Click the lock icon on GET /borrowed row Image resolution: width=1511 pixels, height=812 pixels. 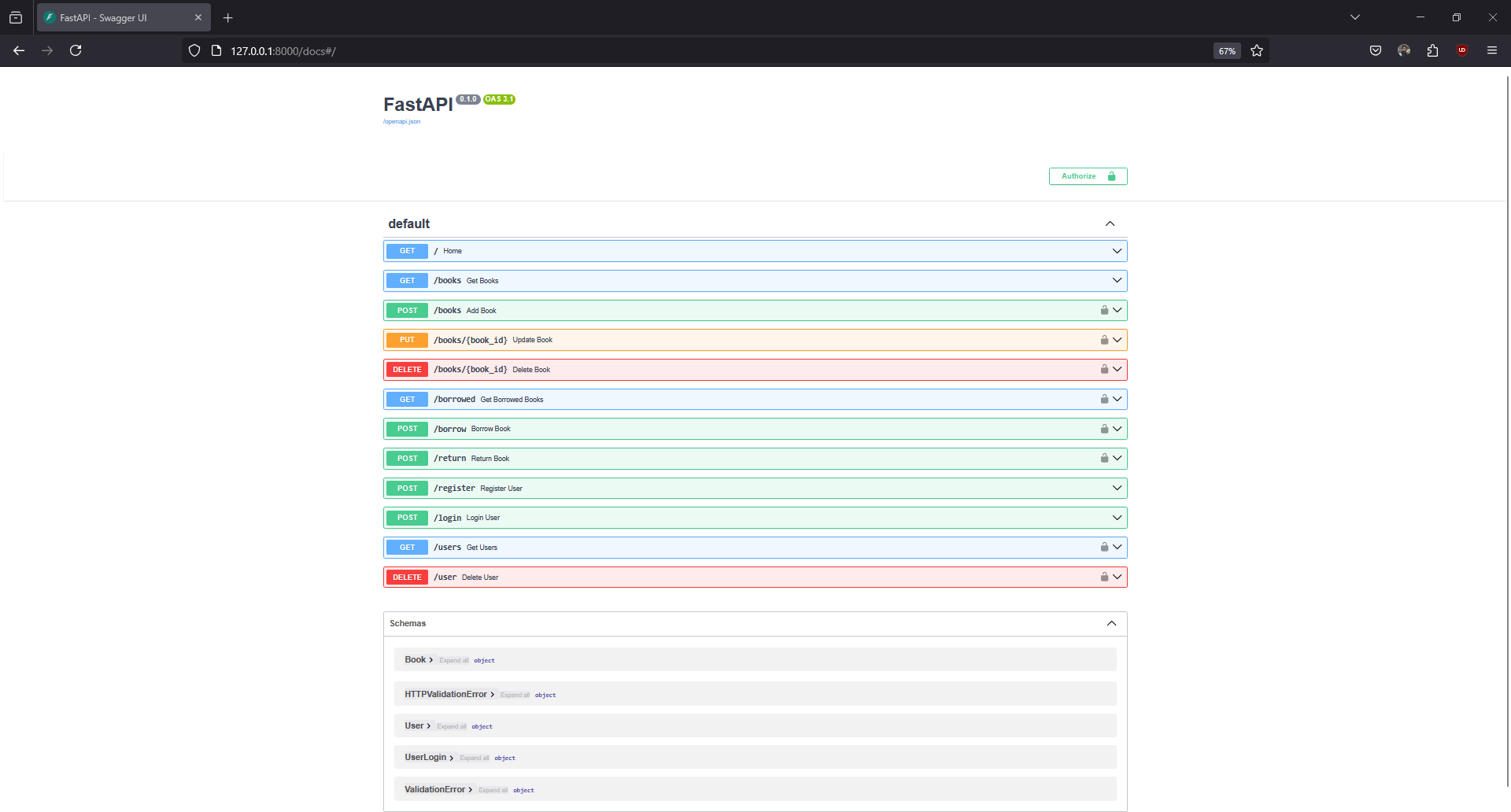pos(1104,399)
